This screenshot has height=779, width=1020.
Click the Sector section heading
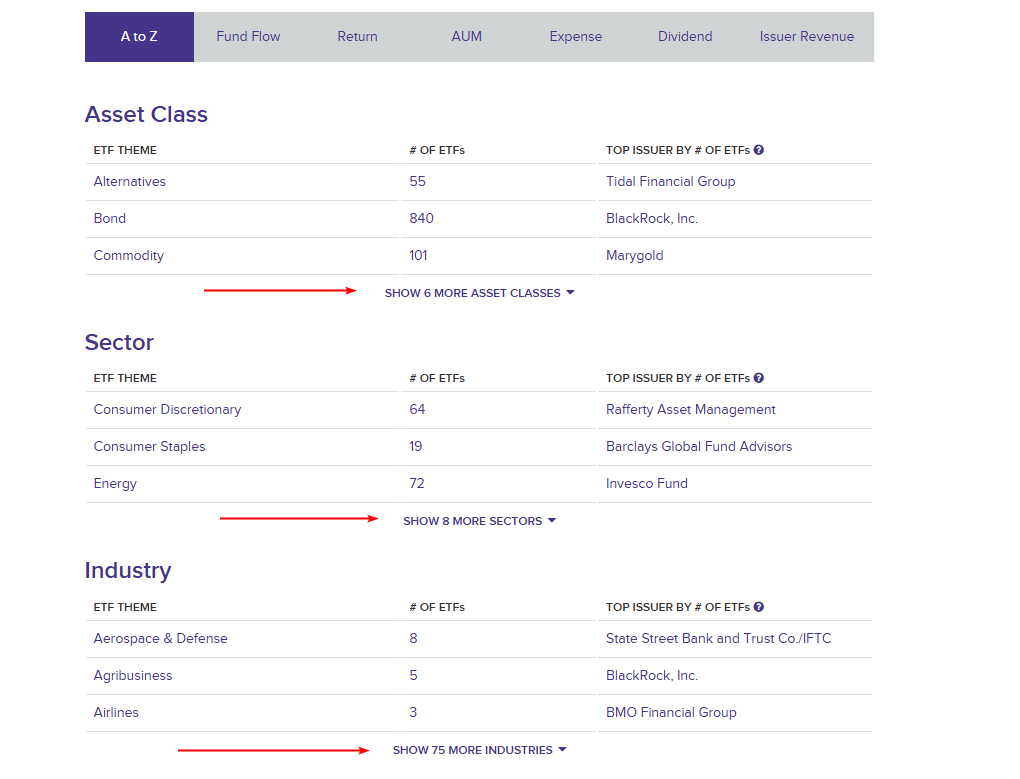coord(119,343)
